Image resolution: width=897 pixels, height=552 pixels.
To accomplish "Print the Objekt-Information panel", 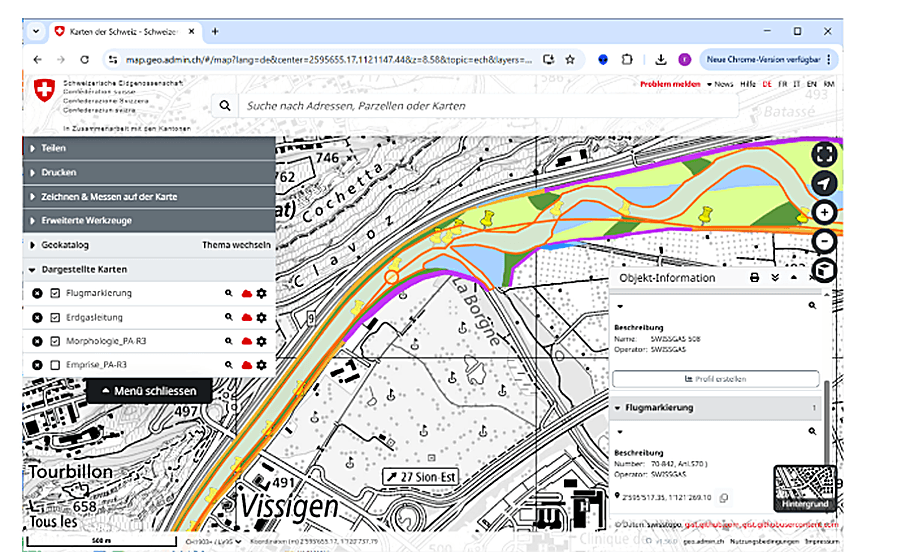I will click(x=755, y=278).
